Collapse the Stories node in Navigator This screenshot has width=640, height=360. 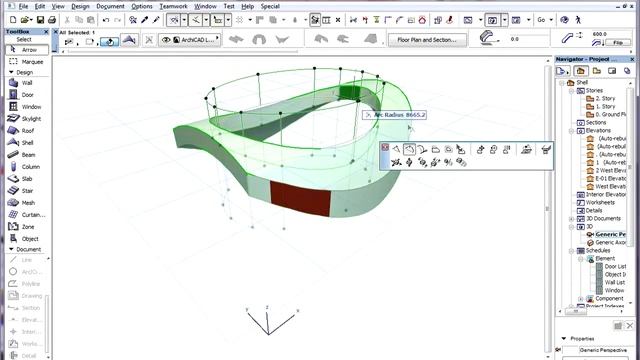[x=572, y=91]
